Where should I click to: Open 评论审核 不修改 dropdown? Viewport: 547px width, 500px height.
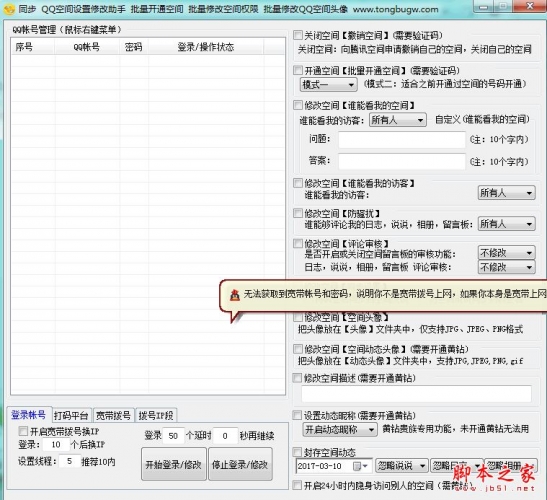[x=506, y=267]
